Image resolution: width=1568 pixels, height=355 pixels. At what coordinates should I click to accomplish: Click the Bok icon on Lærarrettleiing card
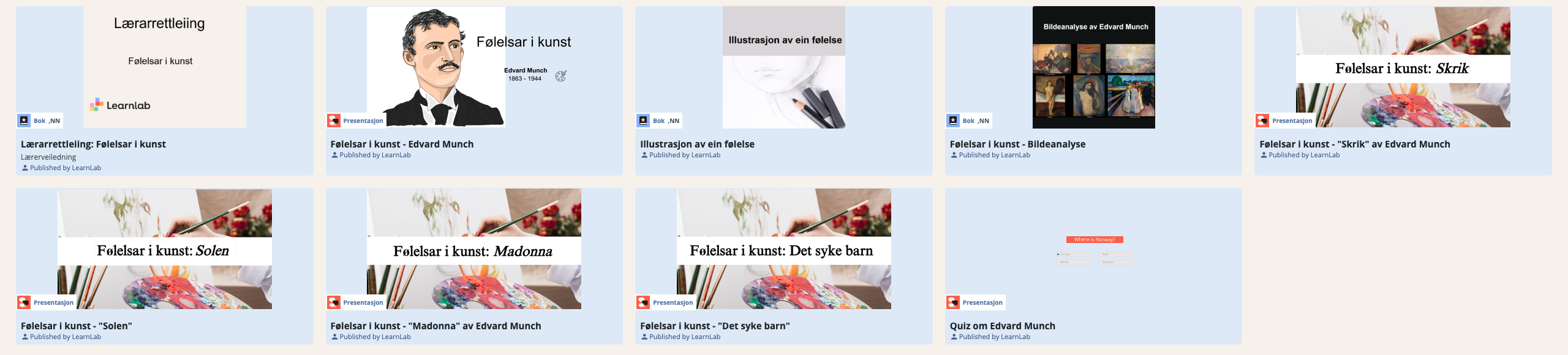point(24,121)
